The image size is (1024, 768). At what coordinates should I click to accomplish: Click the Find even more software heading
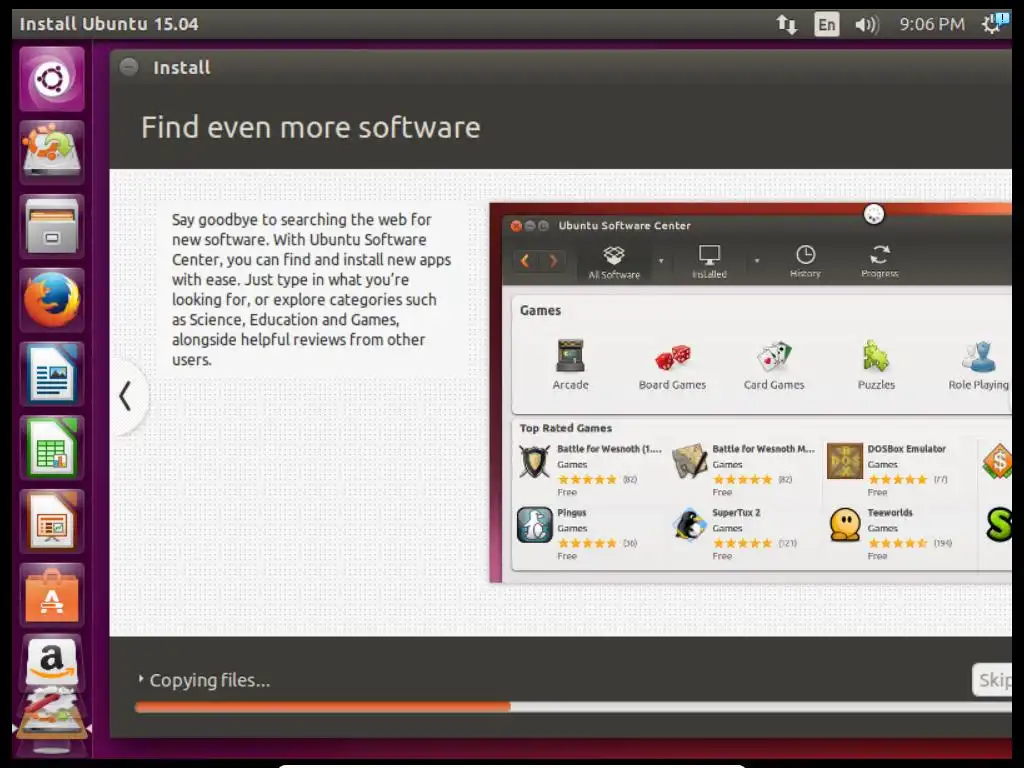click(x=311, y=127)
